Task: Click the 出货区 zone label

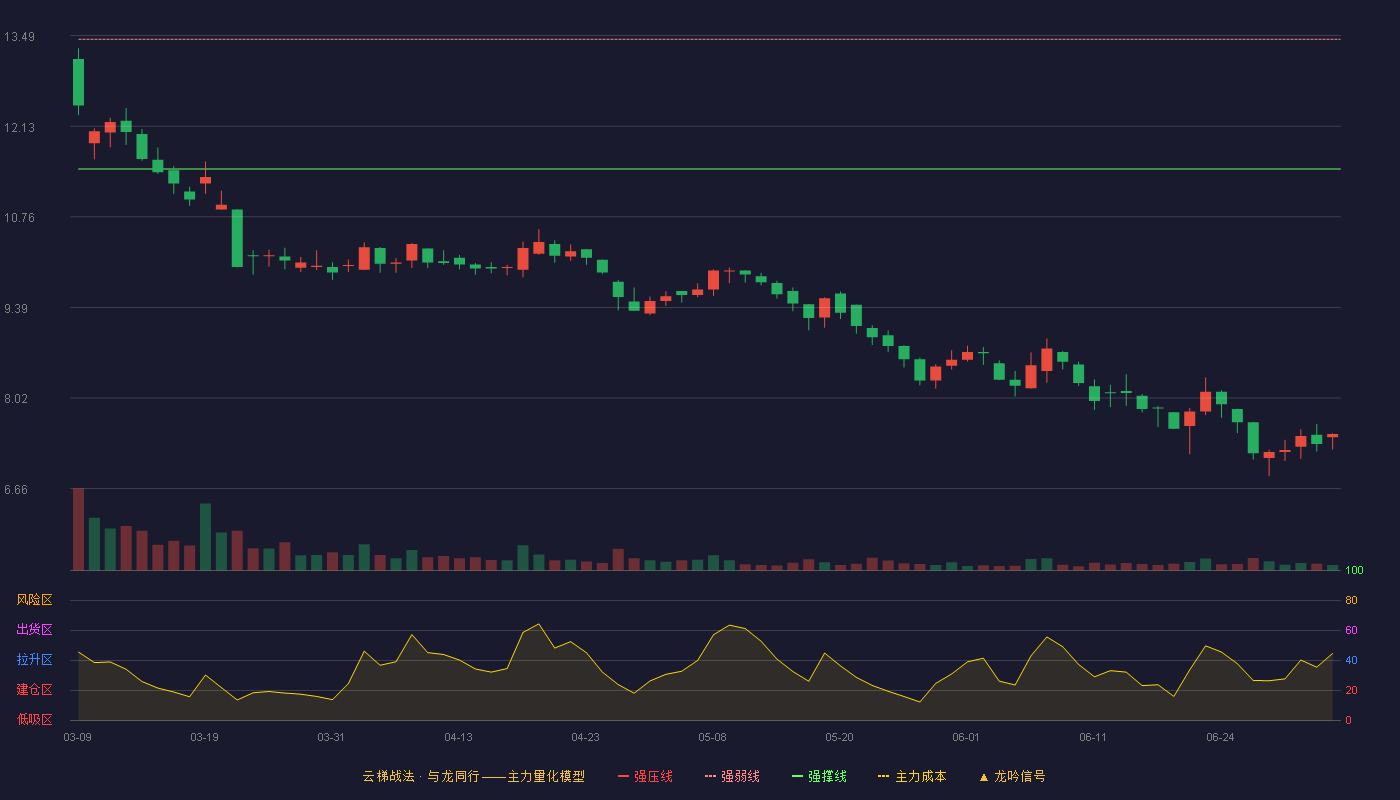Action: pos(34,630)
